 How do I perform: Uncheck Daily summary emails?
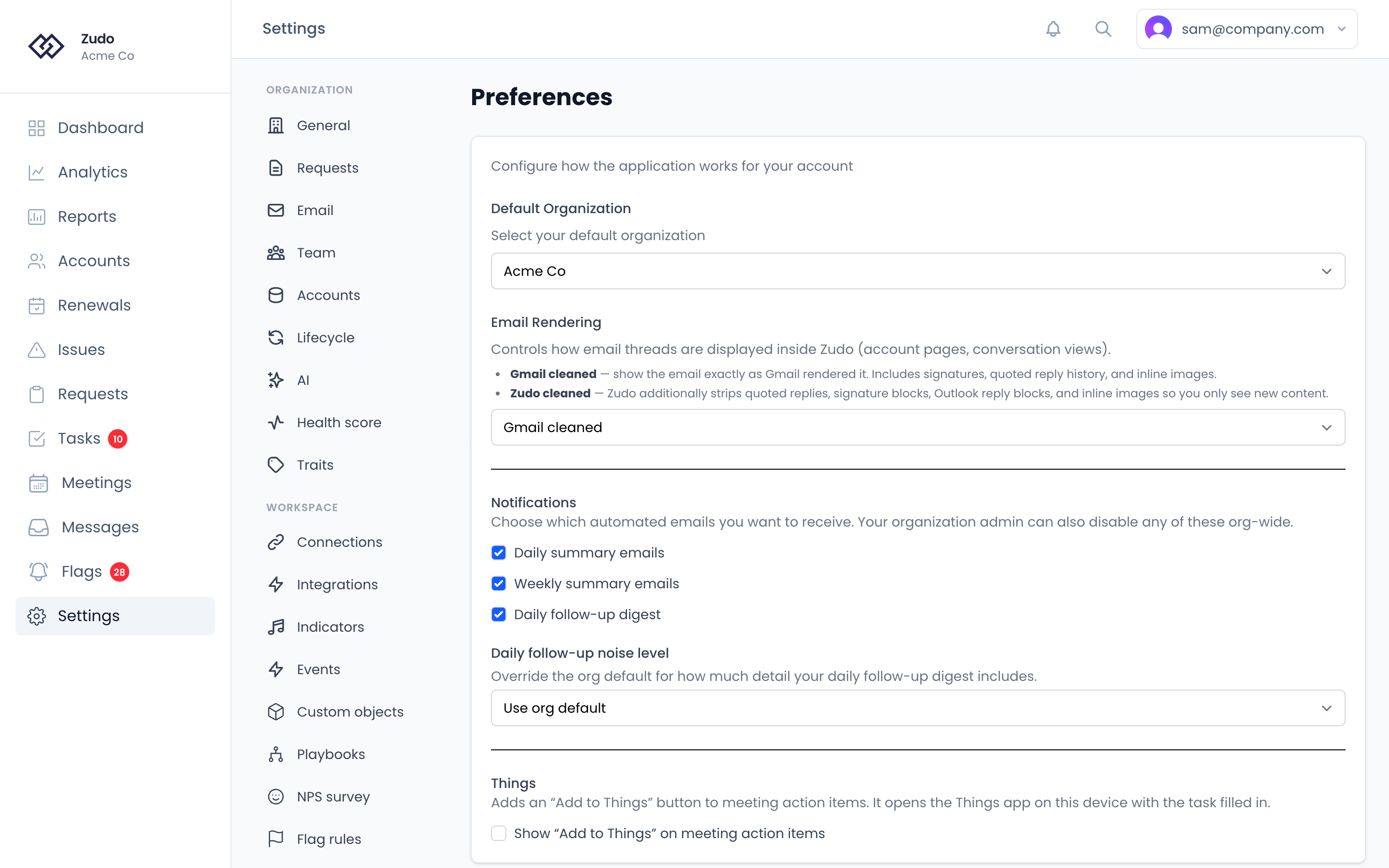pos(499,552)
